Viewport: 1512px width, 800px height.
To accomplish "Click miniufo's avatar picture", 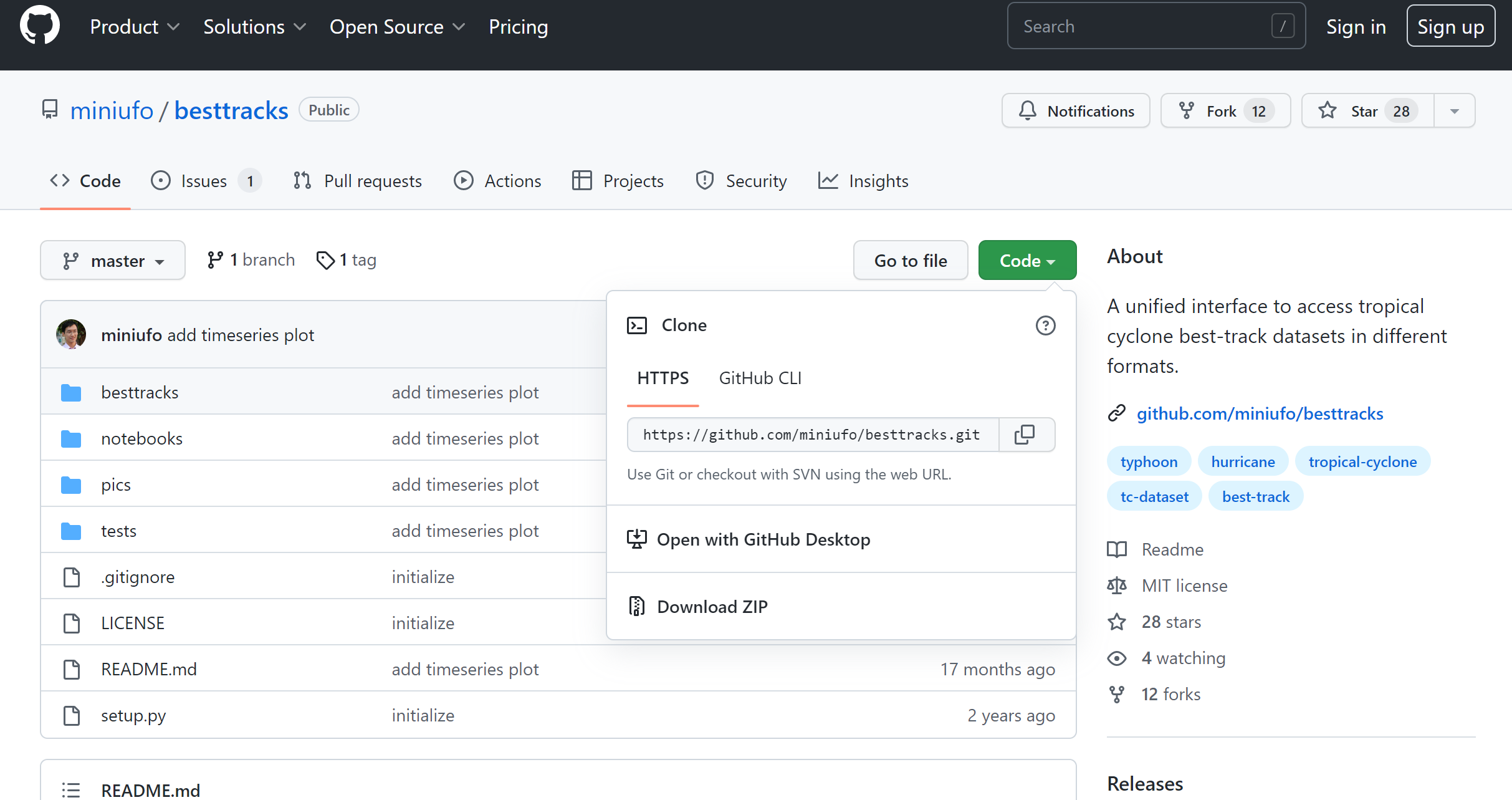I will tap(71, 335).
